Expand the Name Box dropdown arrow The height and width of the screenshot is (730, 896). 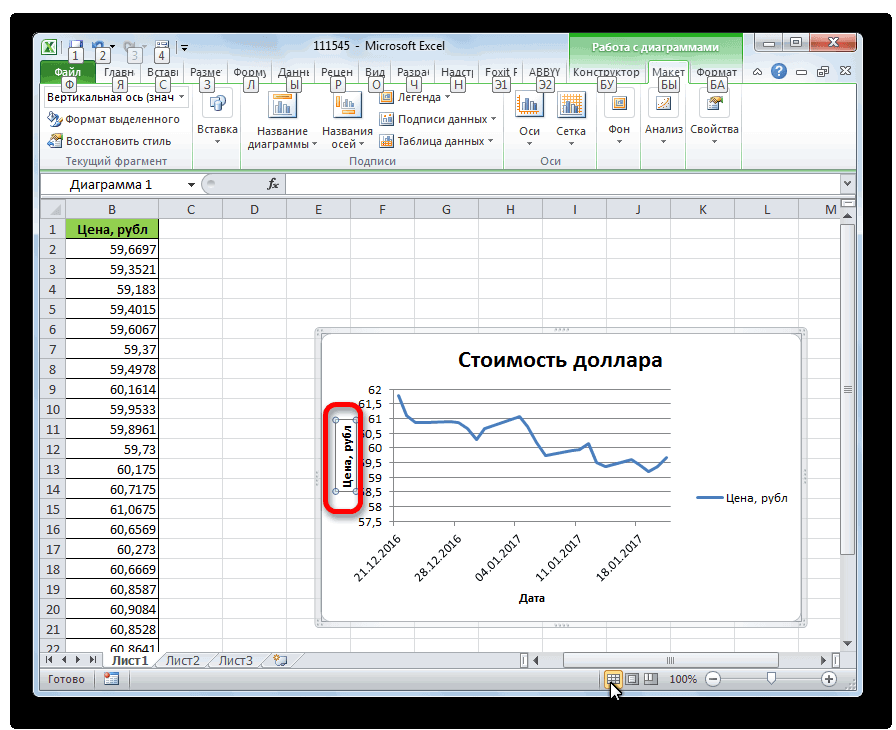(191, 185)
